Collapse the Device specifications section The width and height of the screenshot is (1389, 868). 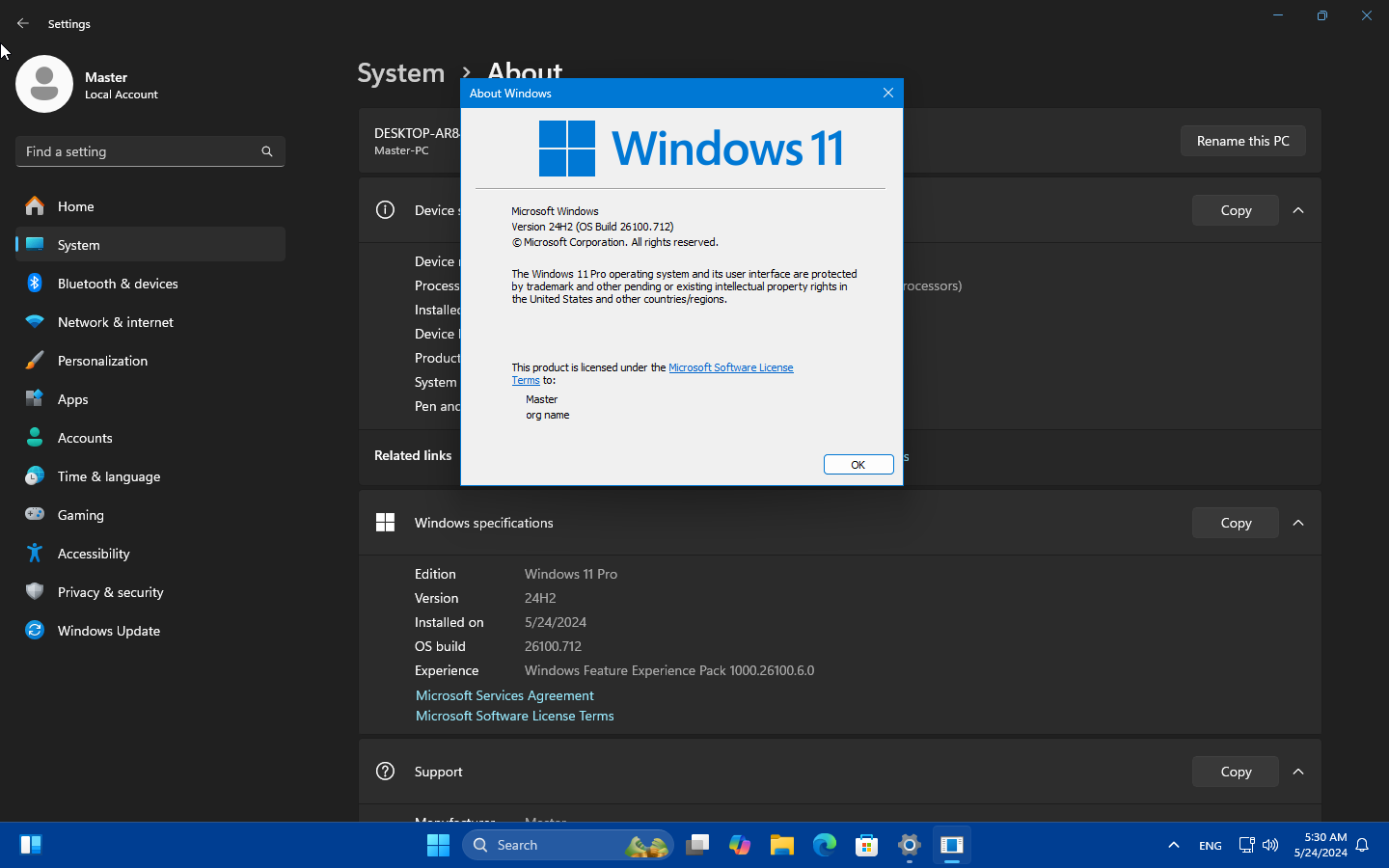pyautogui.click(x=1297, y=210)
